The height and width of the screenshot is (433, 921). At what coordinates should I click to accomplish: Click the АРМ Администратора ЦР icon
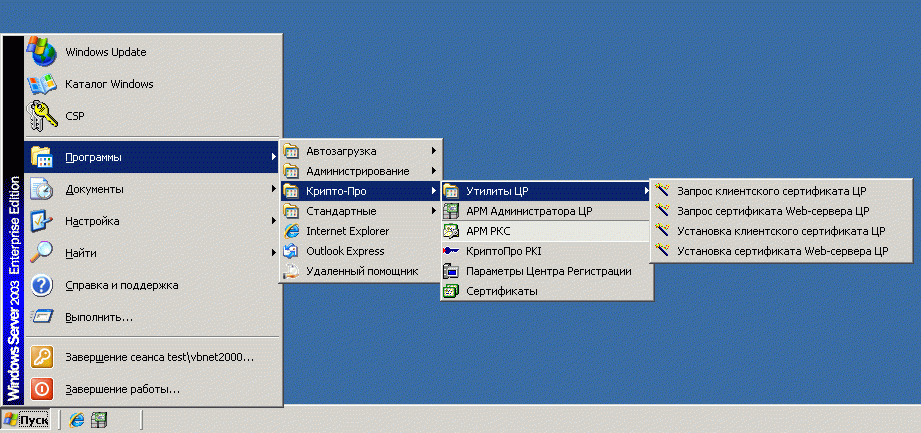coord(451,210)
